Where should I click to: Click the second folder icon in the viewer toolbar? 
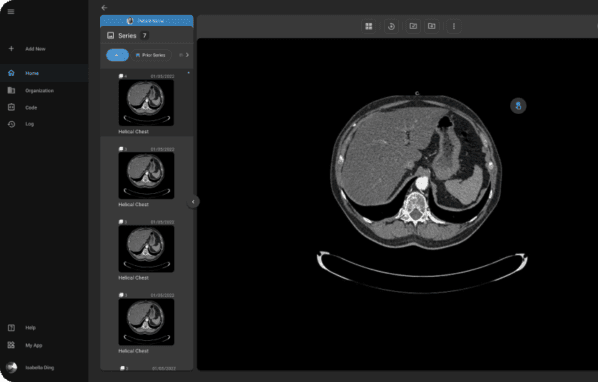[x=432, y=26]
